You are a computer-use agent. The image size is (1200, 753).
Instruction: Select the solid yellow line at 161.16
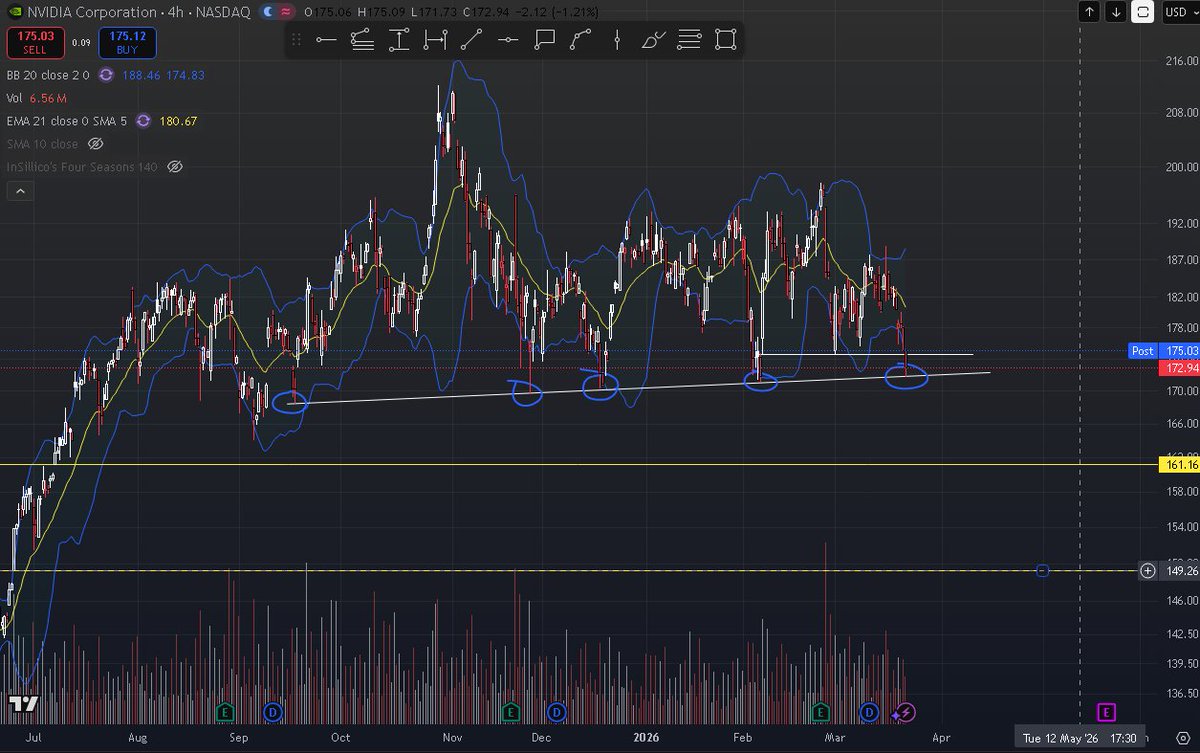click(x=580, y=465)
